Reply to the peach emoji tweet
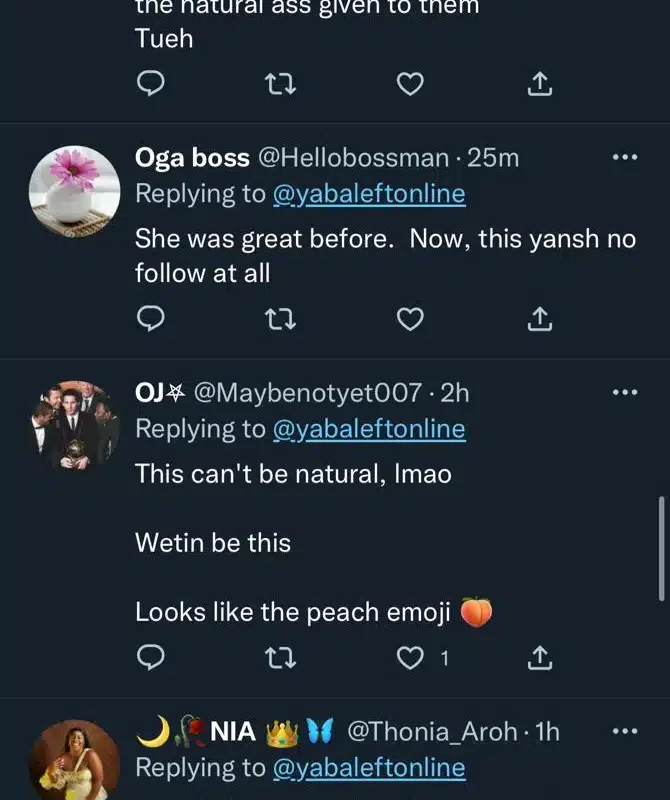The image size is (670, 800). tap(150, 657)
